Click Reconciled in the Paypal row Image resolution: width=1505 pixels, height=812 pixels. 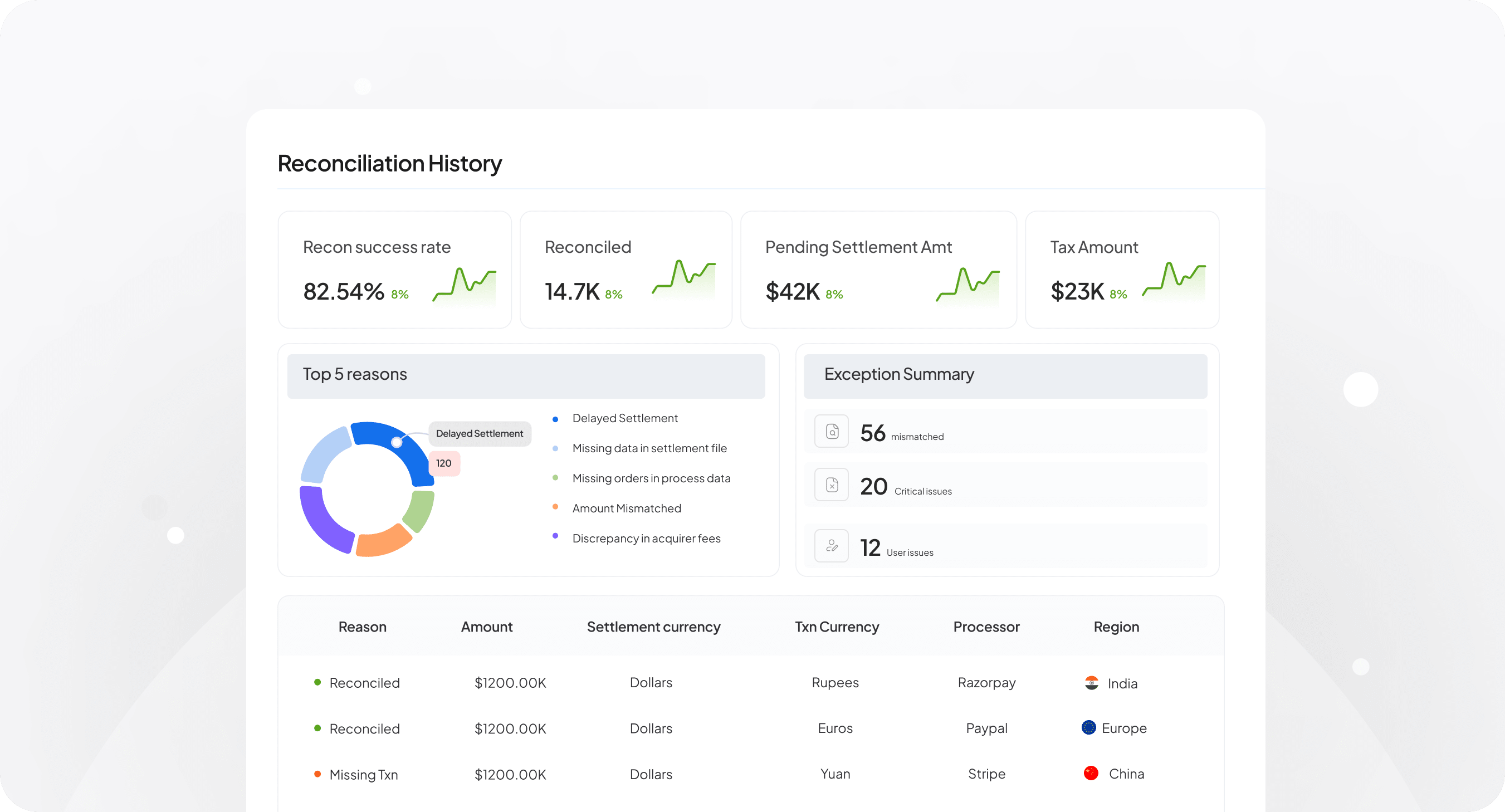365,729
